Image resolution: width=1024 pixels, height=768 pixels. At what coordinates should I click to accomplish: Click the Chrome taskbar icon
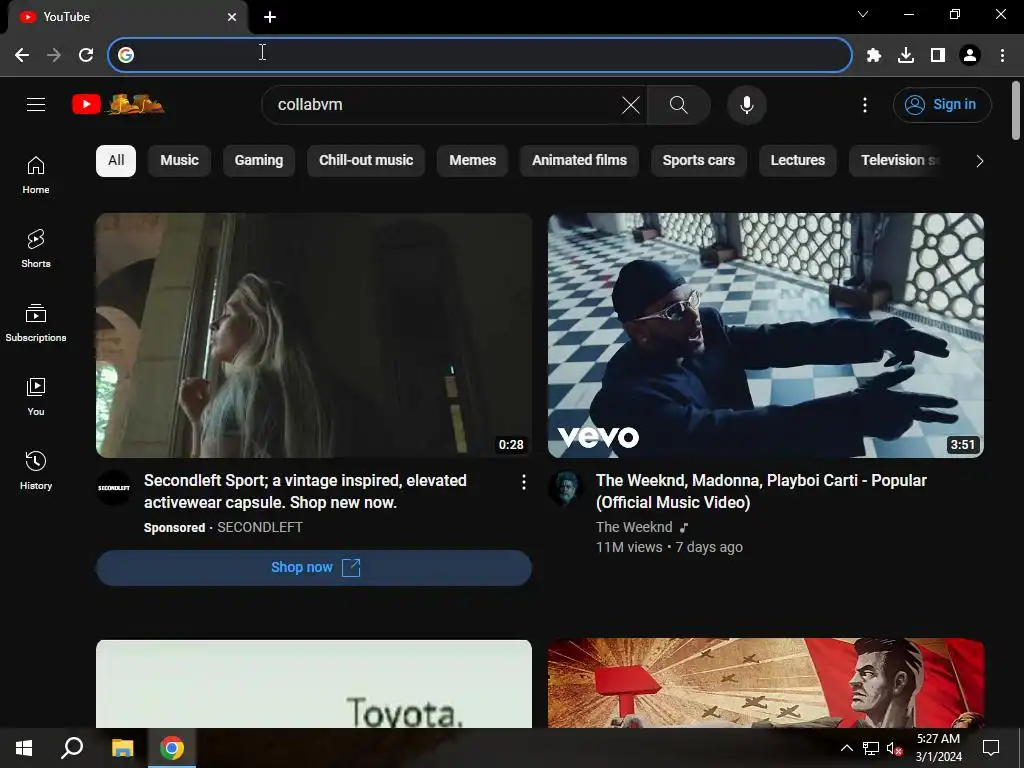pyautogui.click(x=172, y=748)
